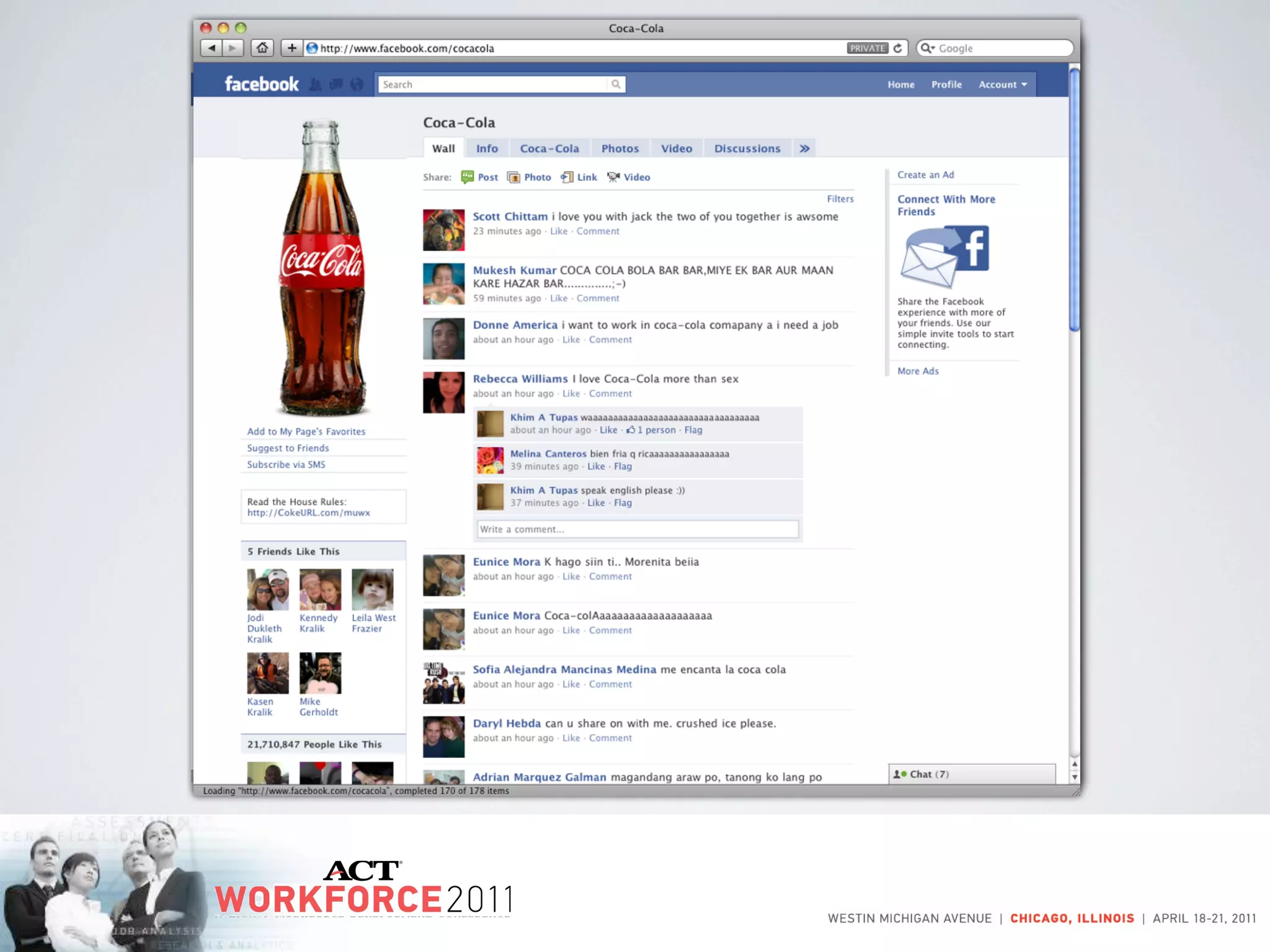Open the Account dropdown menu

tap(1003, 84)
